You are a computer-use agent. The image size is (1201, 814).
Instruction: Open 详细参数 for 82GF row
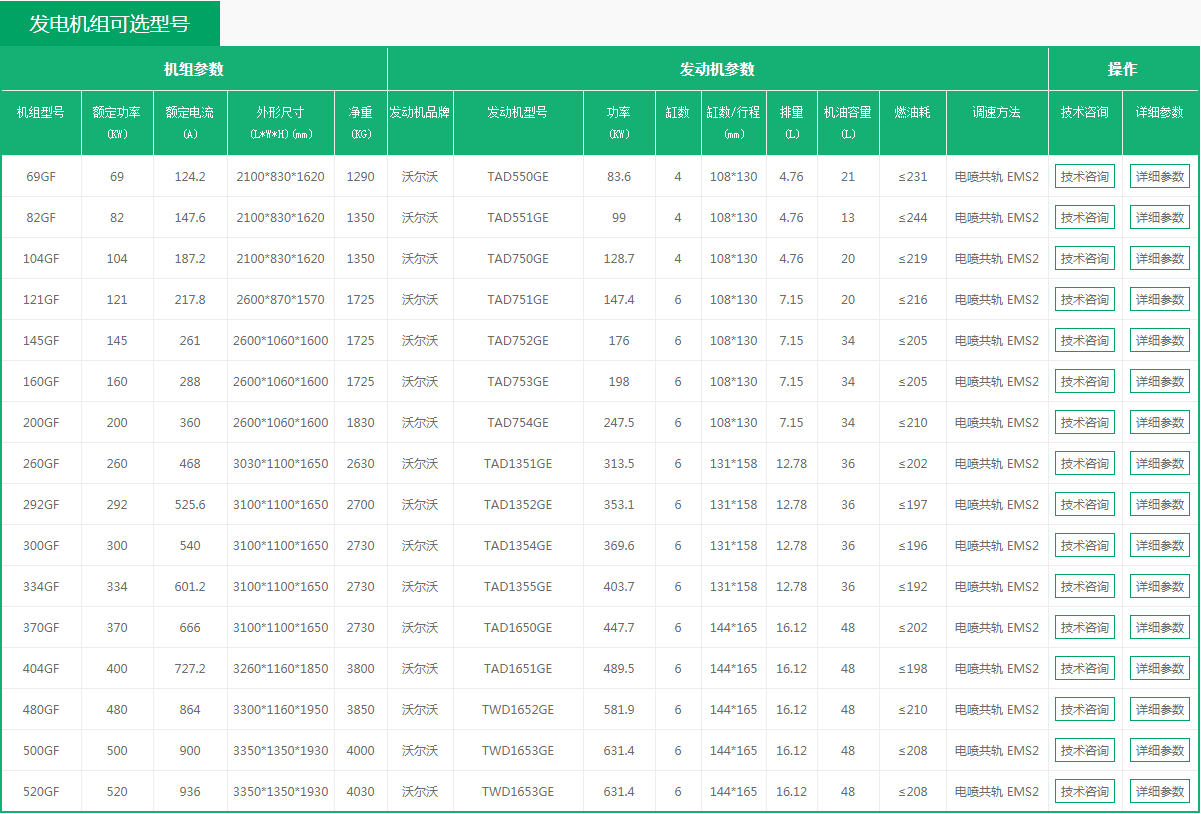pos(1160,218)
